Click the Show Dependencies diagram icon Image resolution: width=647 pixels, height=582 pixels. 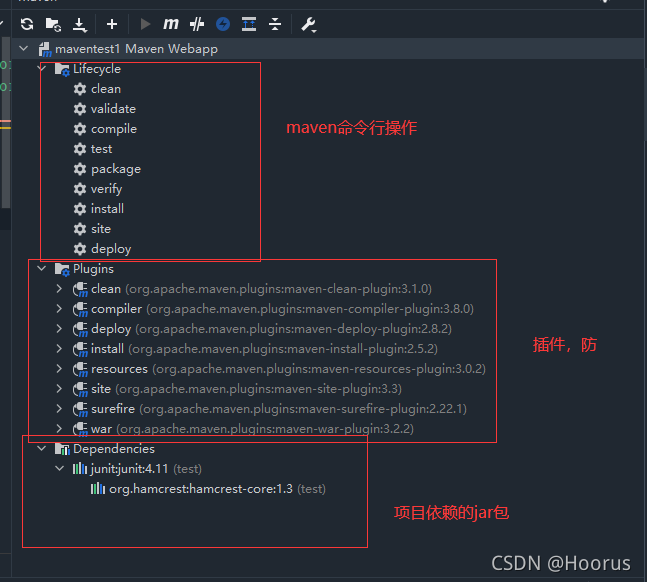[249, 24]
